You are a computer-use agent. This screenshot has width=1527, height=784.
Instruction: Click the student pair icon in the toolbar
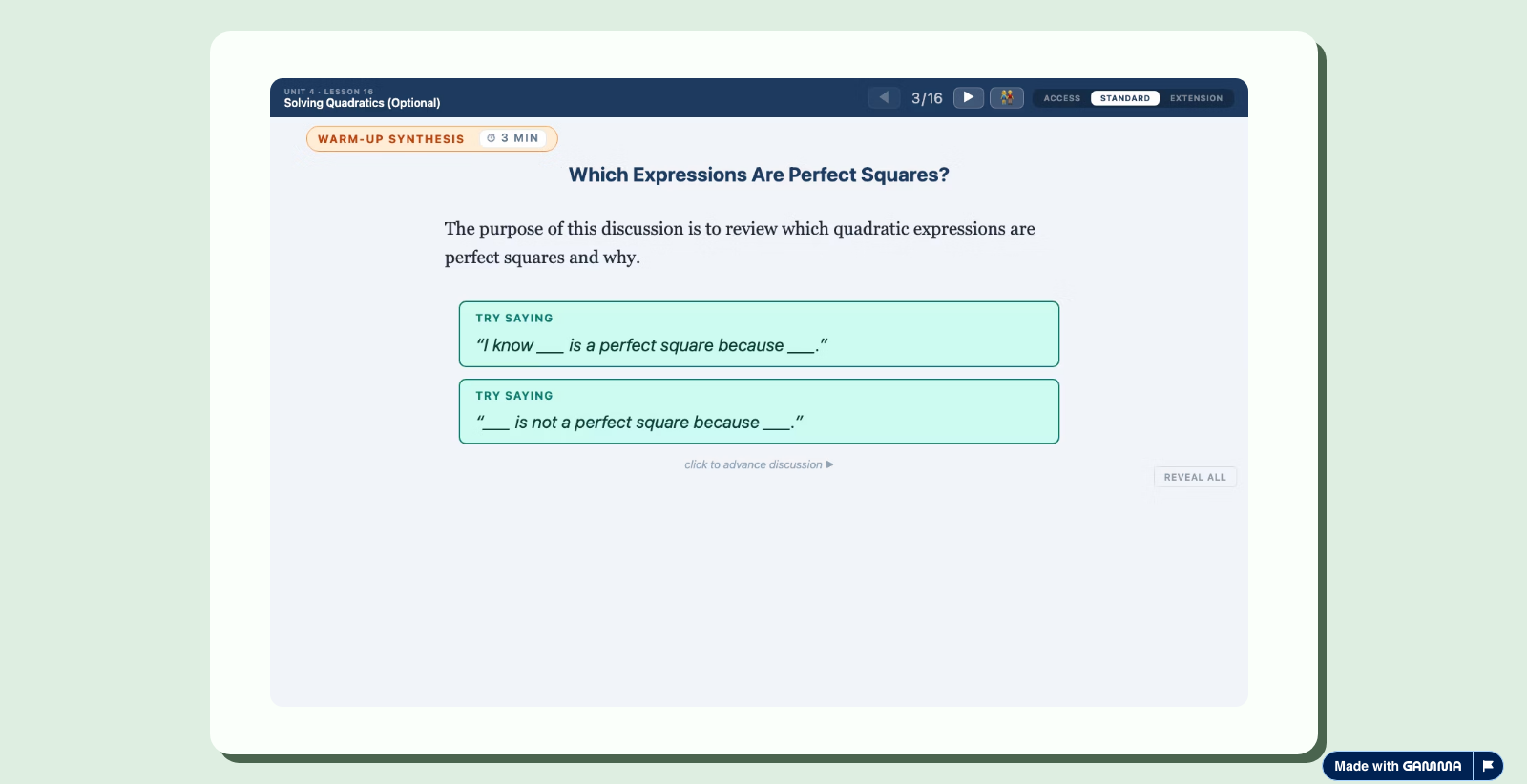coord(1006,97)
